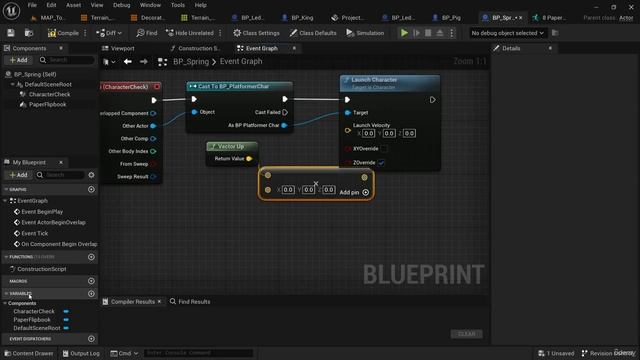Click the Add pin button
640x360 pixels.
coord(354,192)
